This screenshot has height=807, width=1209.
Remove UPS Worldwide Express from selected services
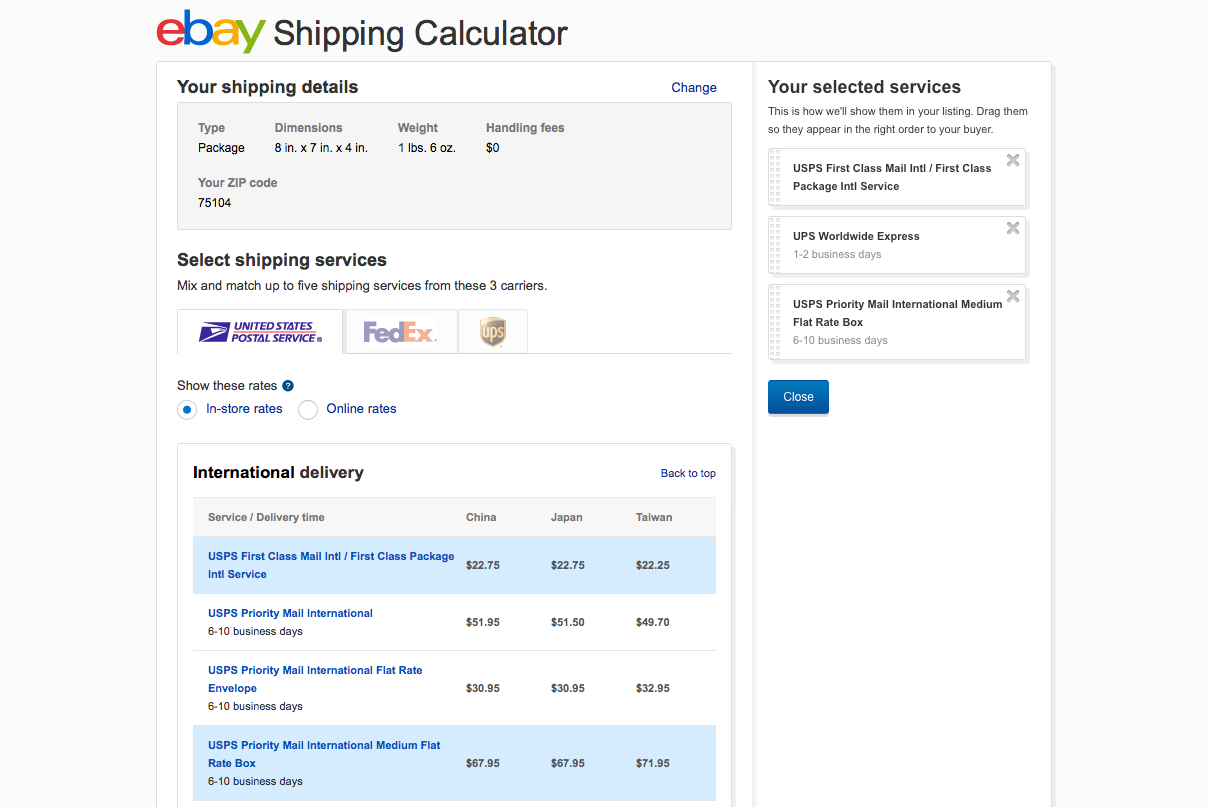pyautogui.click(x=1013, y=228)
